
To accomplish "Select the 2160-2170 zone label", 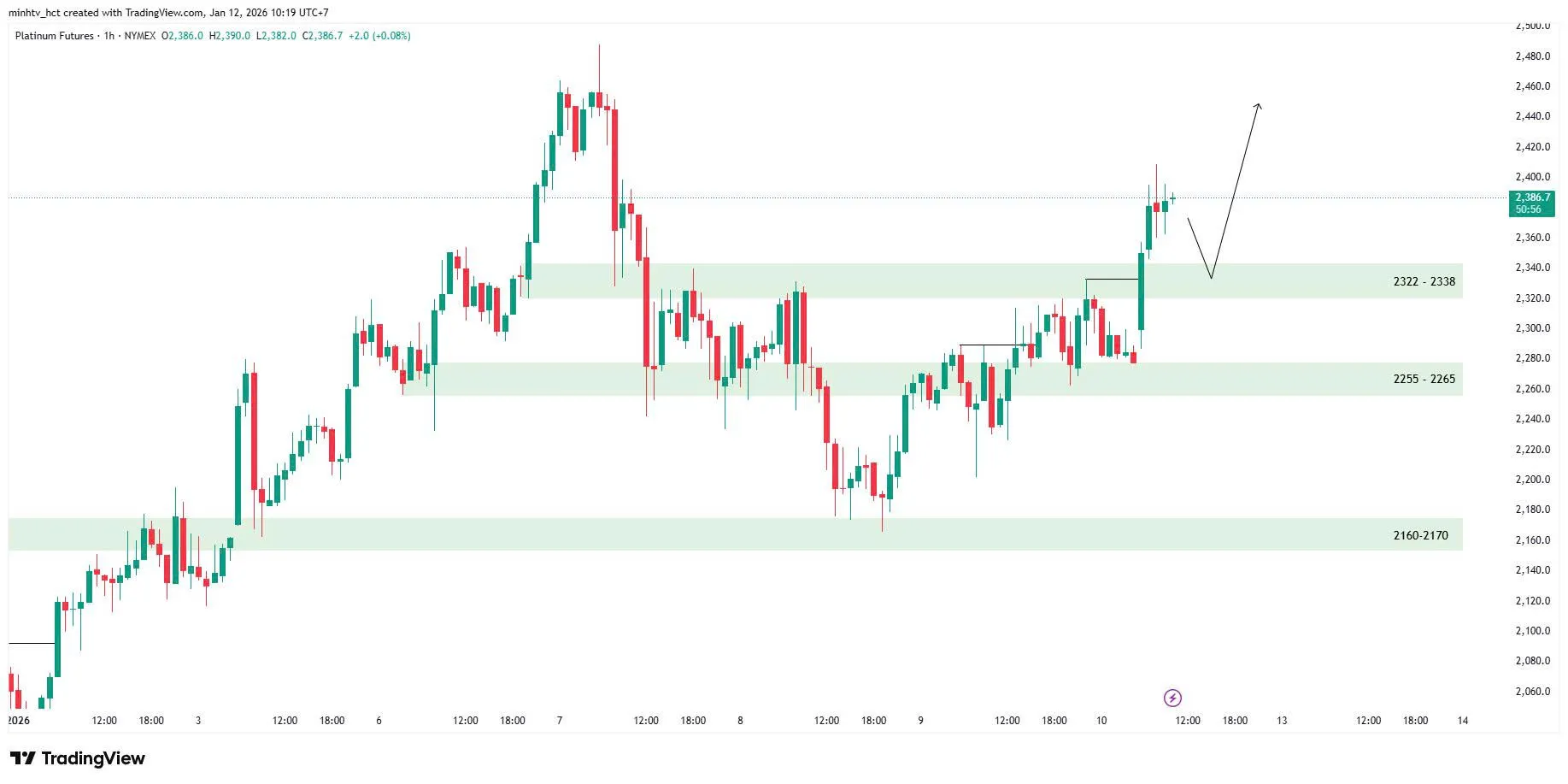I will pos(1420,535).
